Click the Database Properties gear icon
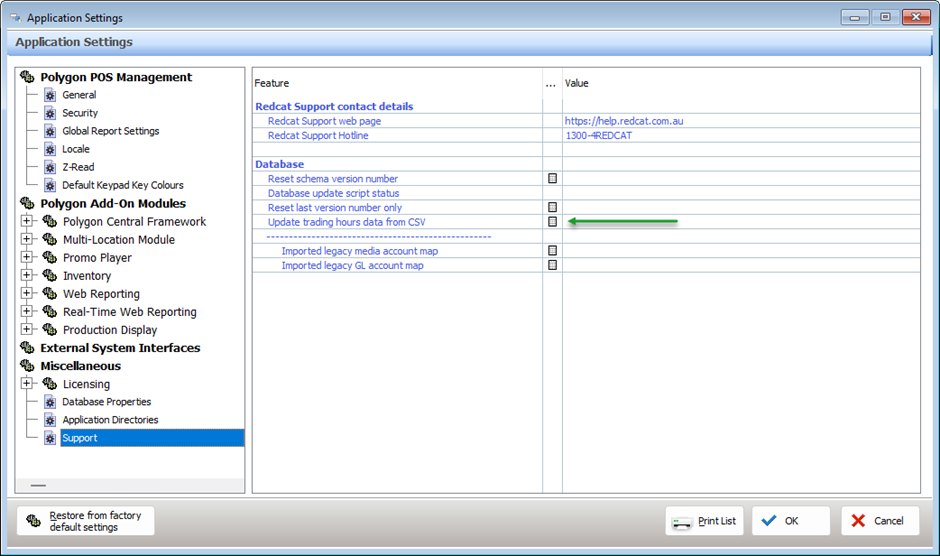 tap(50, 402)
